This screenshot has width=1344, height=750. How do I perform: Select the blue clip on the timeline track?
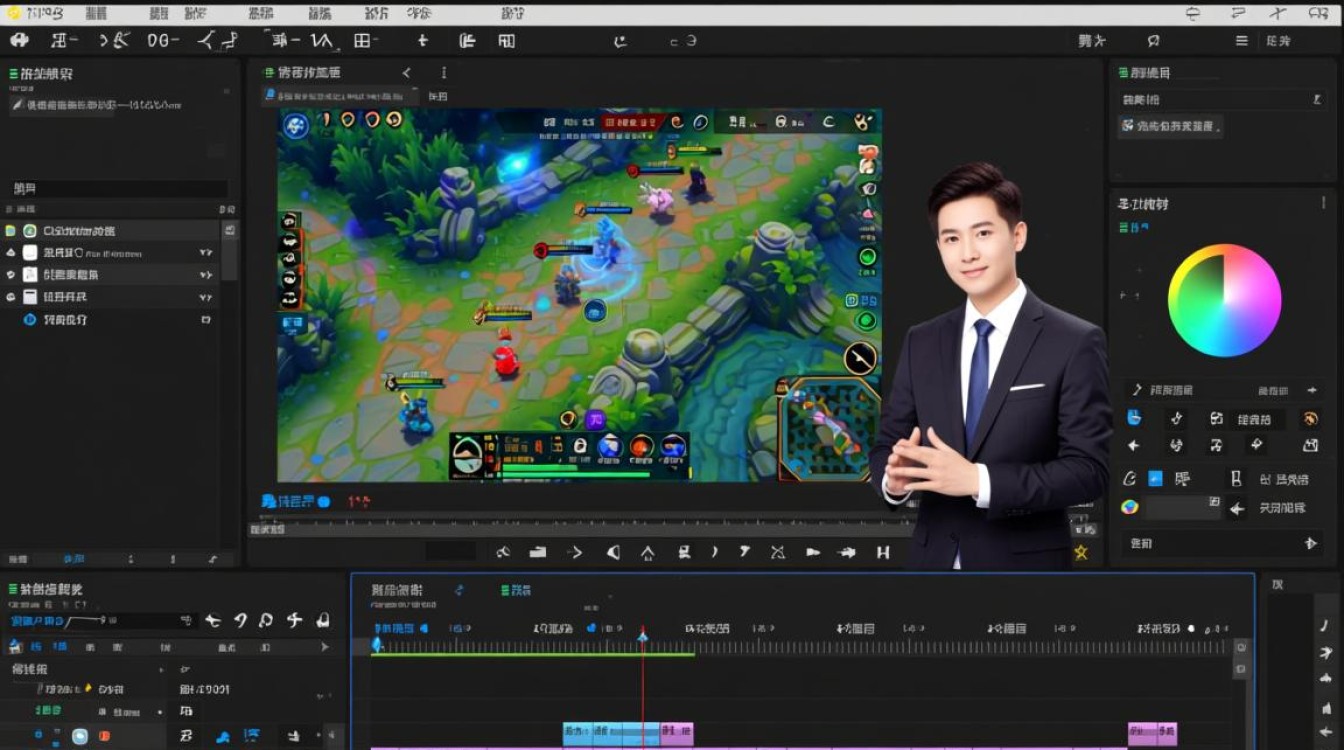611,734
